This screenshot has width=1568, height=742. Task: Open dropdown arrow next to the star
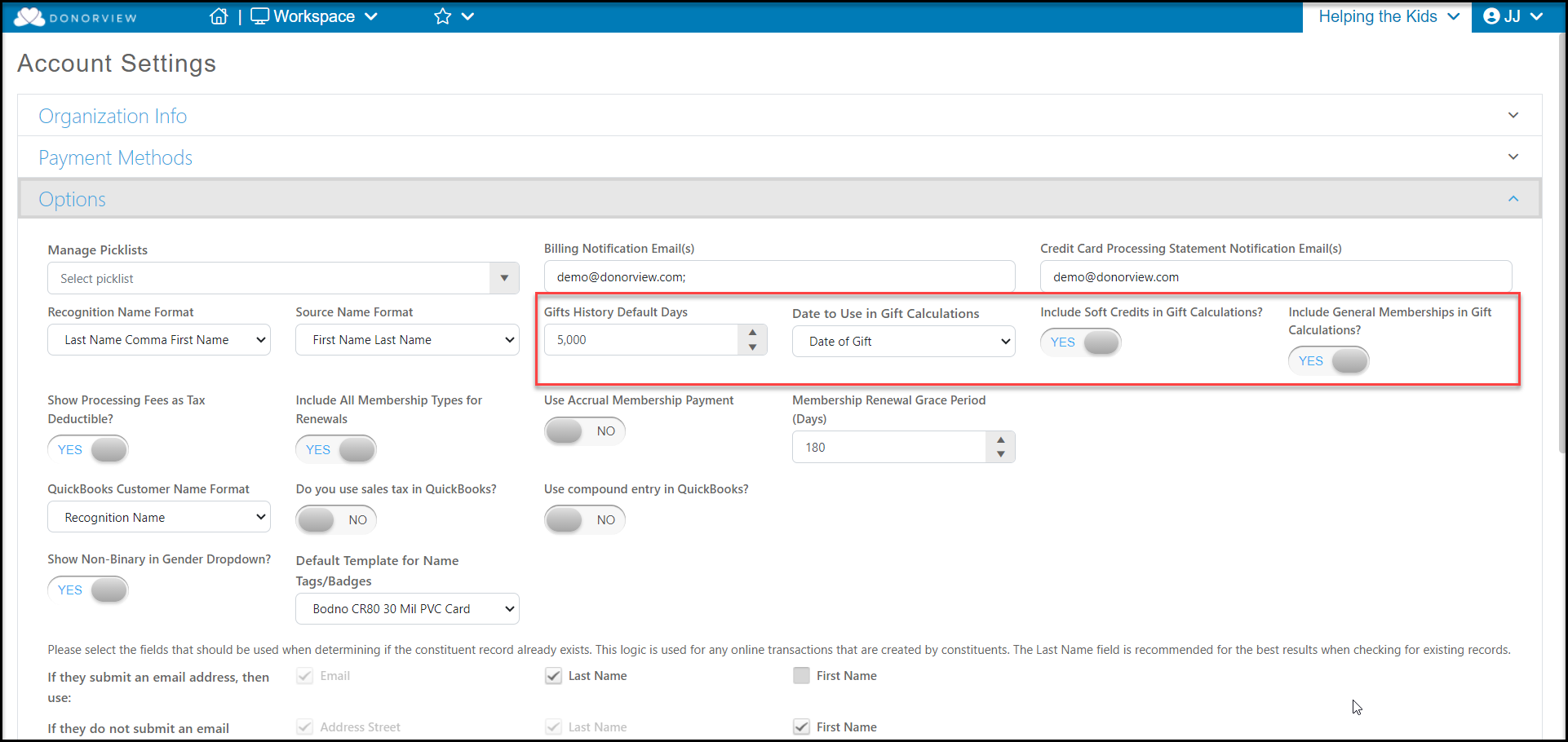click(467, 16)
